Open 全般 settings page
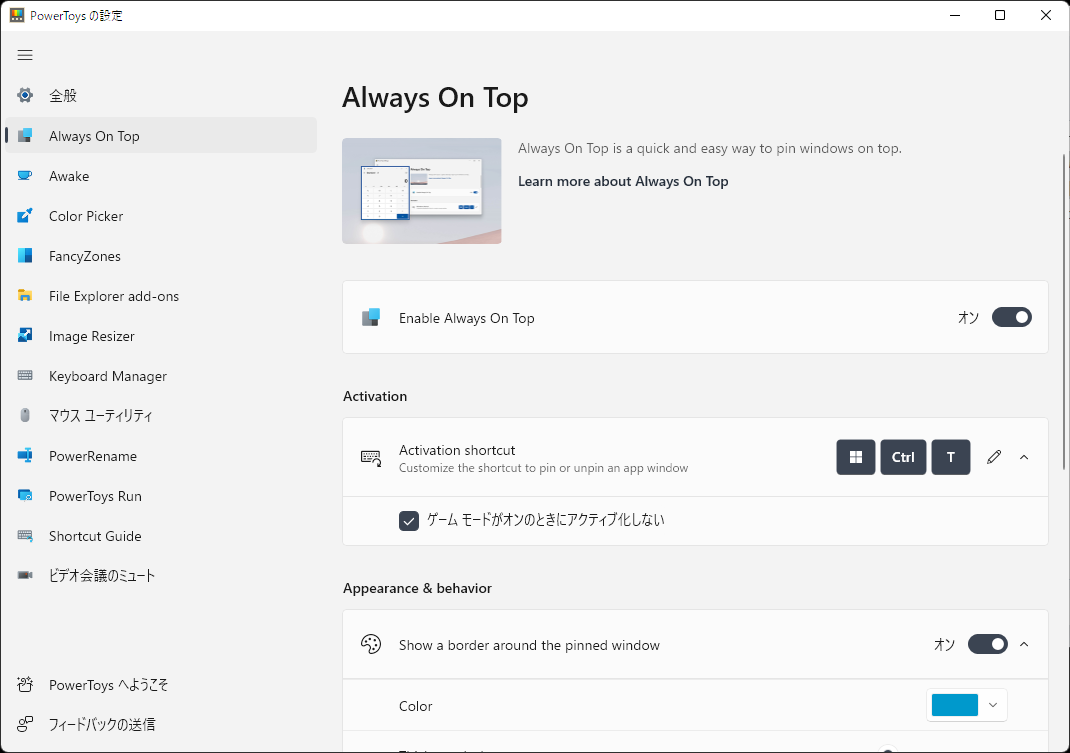The height and width of the screenshot is (753, 1070). [x=161, y=96]
